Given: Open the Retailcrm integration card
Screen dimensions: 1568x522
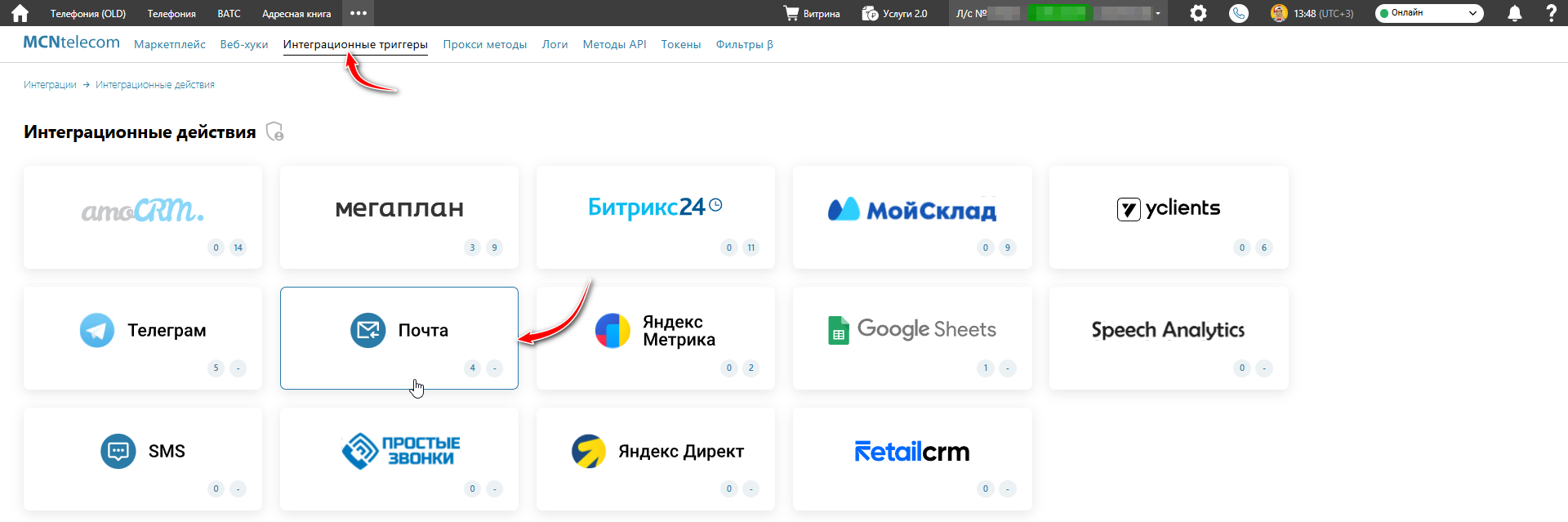Looking at the screenshot, I should click(912, 459).
